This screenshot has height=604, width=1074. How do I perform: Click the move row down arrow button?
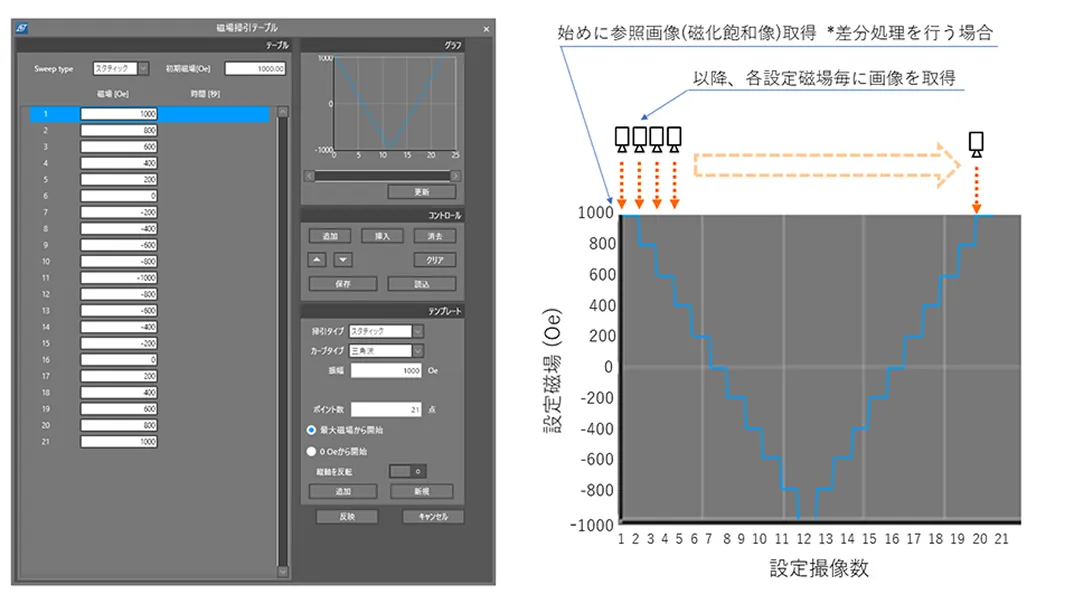tap(342, 260)
